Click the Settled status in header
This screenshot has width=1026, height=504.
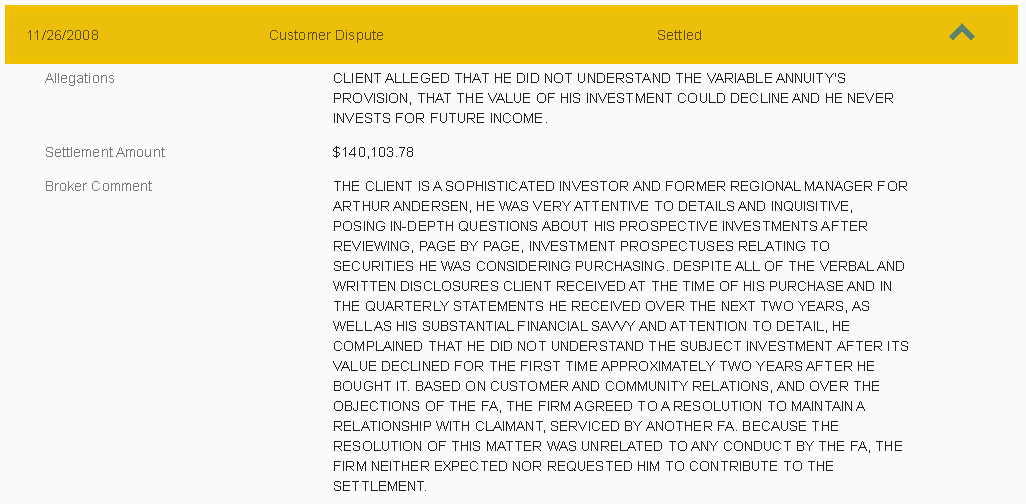coord(679,35)
